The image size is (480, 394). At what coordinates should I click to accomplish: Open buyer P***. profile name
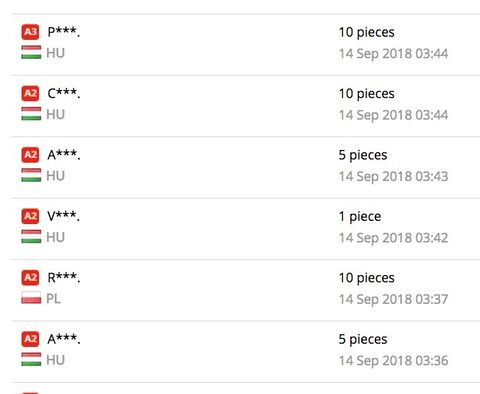pyautogui.click(x=64, y=32)
